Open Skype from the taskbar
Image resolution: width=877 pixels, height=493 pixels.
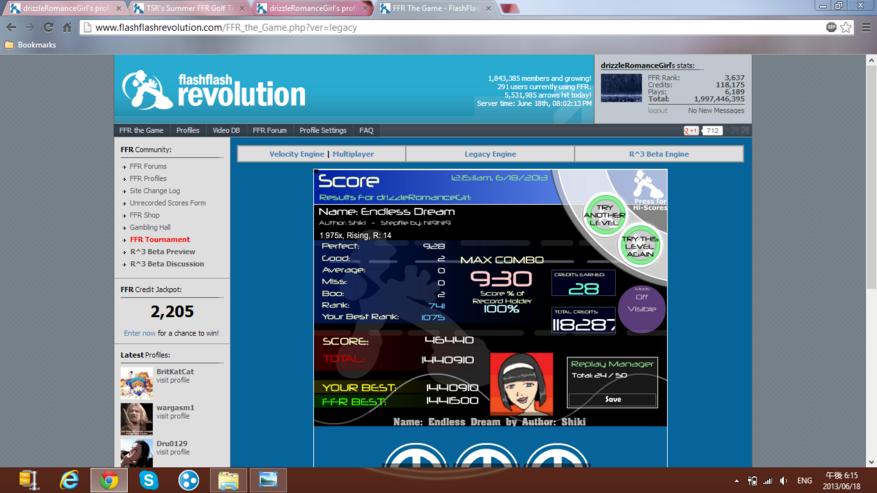[x=149, y=480]
